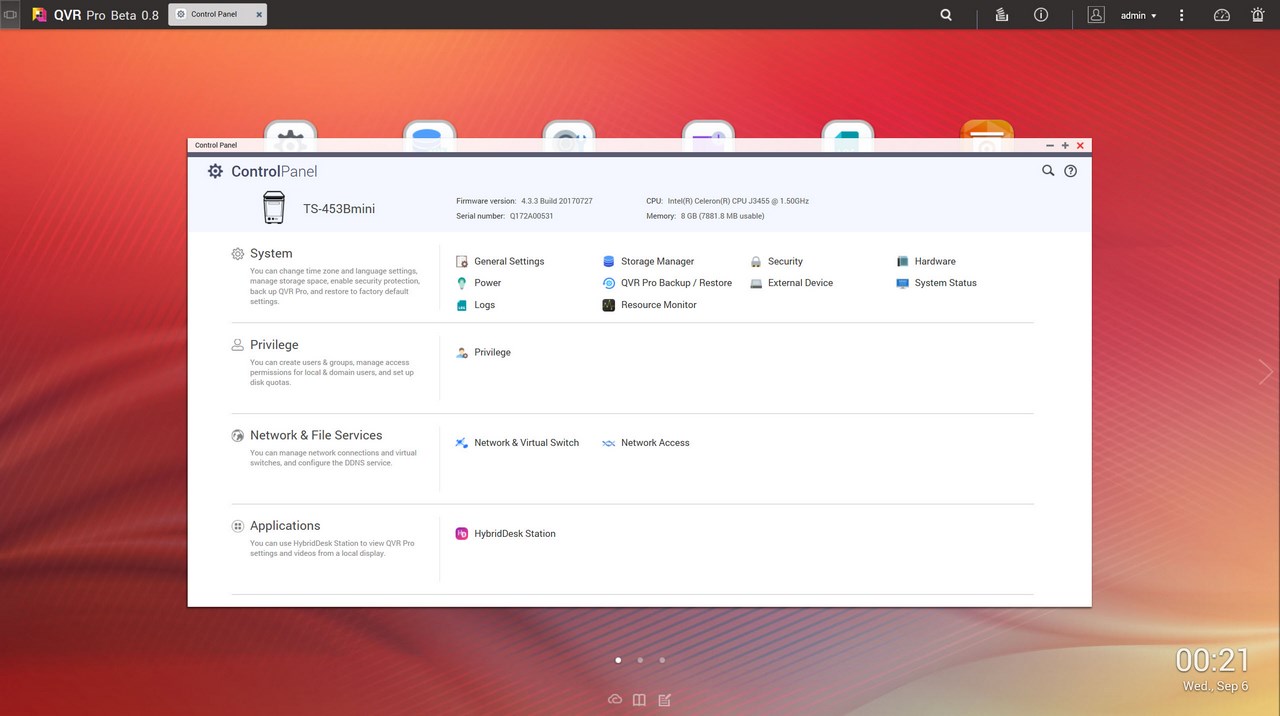Click the edit note icon at desktop bottom
This screenshot has width=1280, height=716.
coord(664,700)
